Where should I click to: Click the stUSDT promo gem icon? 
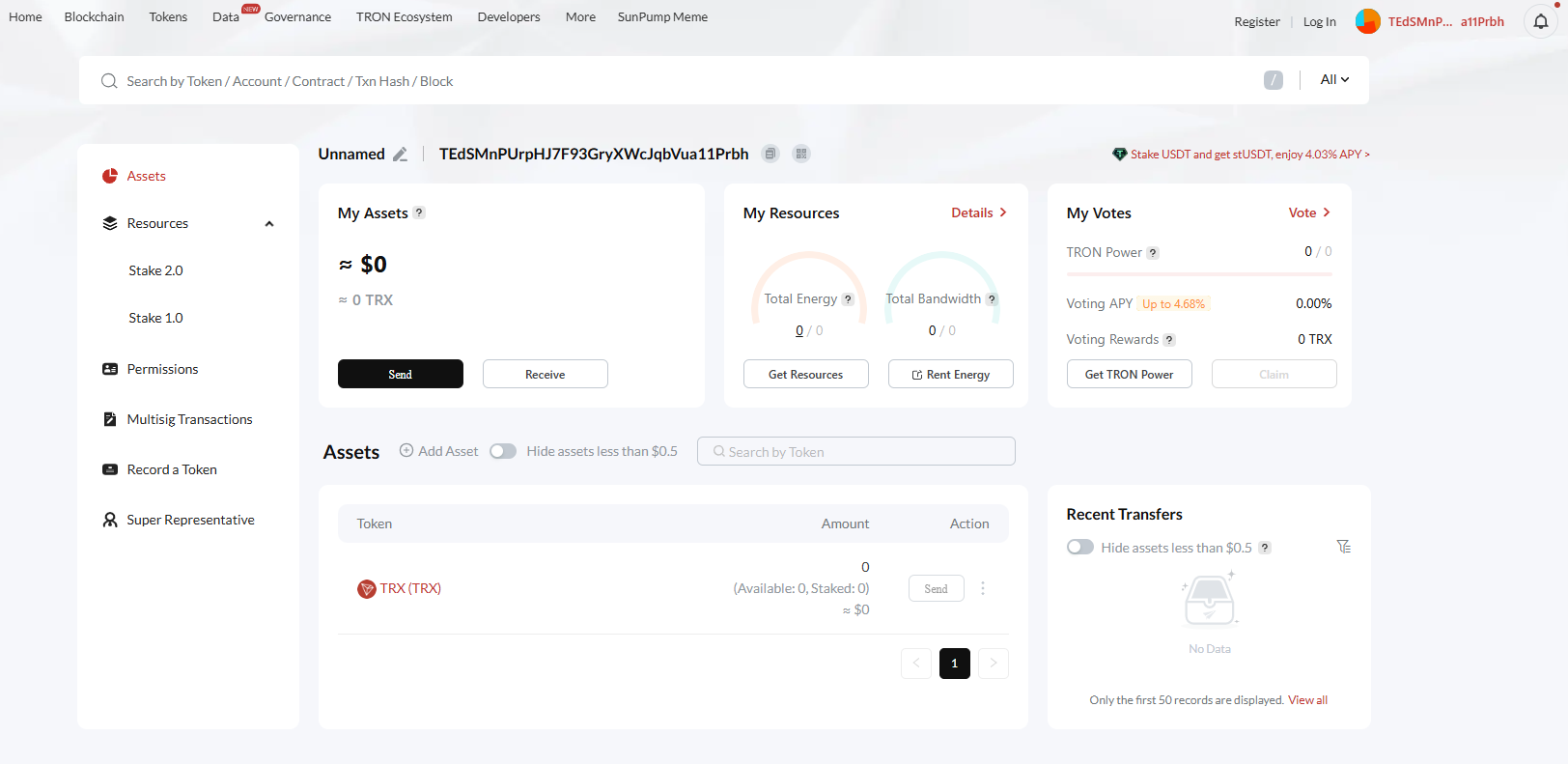[1120, 154]
